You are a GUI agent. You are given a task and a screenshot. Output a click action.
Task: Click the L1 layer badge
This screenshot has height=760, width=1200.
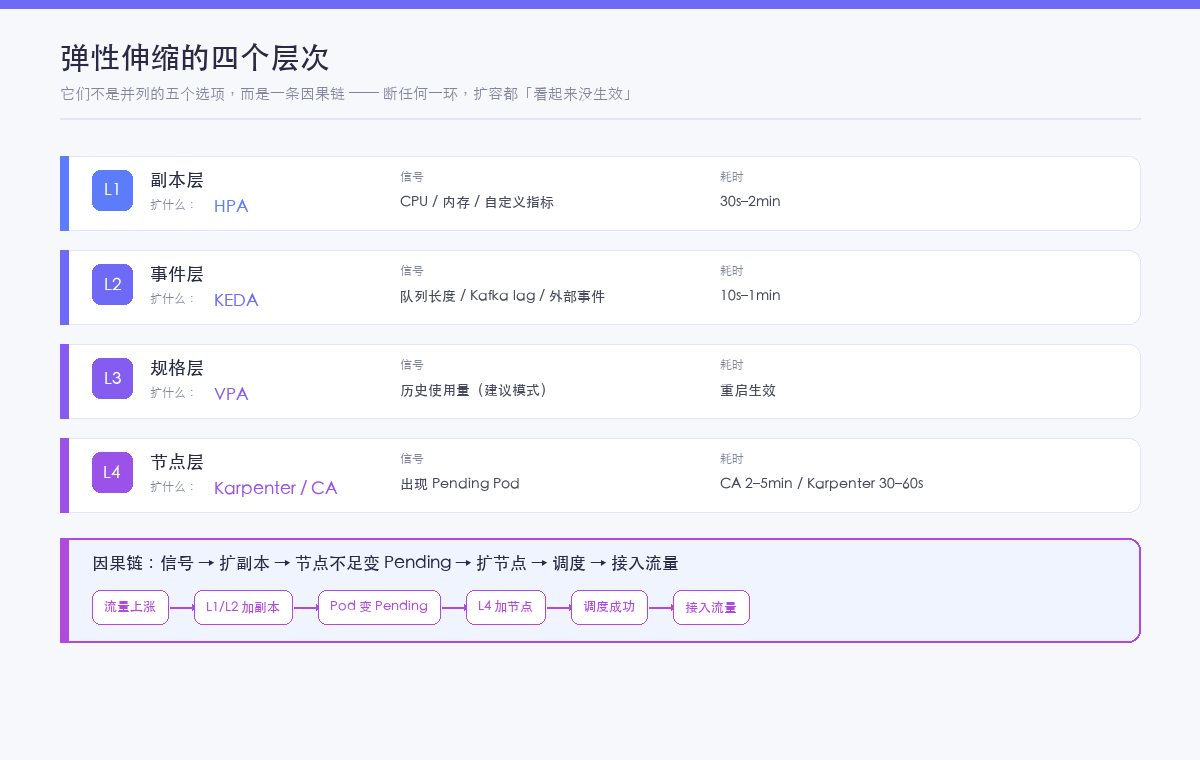(112, 190)
